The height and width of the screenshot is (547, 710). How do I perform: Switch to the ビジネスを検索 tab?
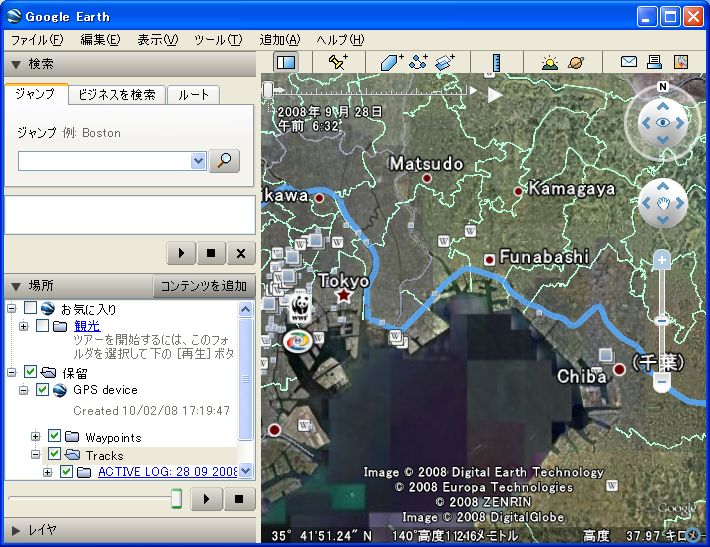pos(117,95)
